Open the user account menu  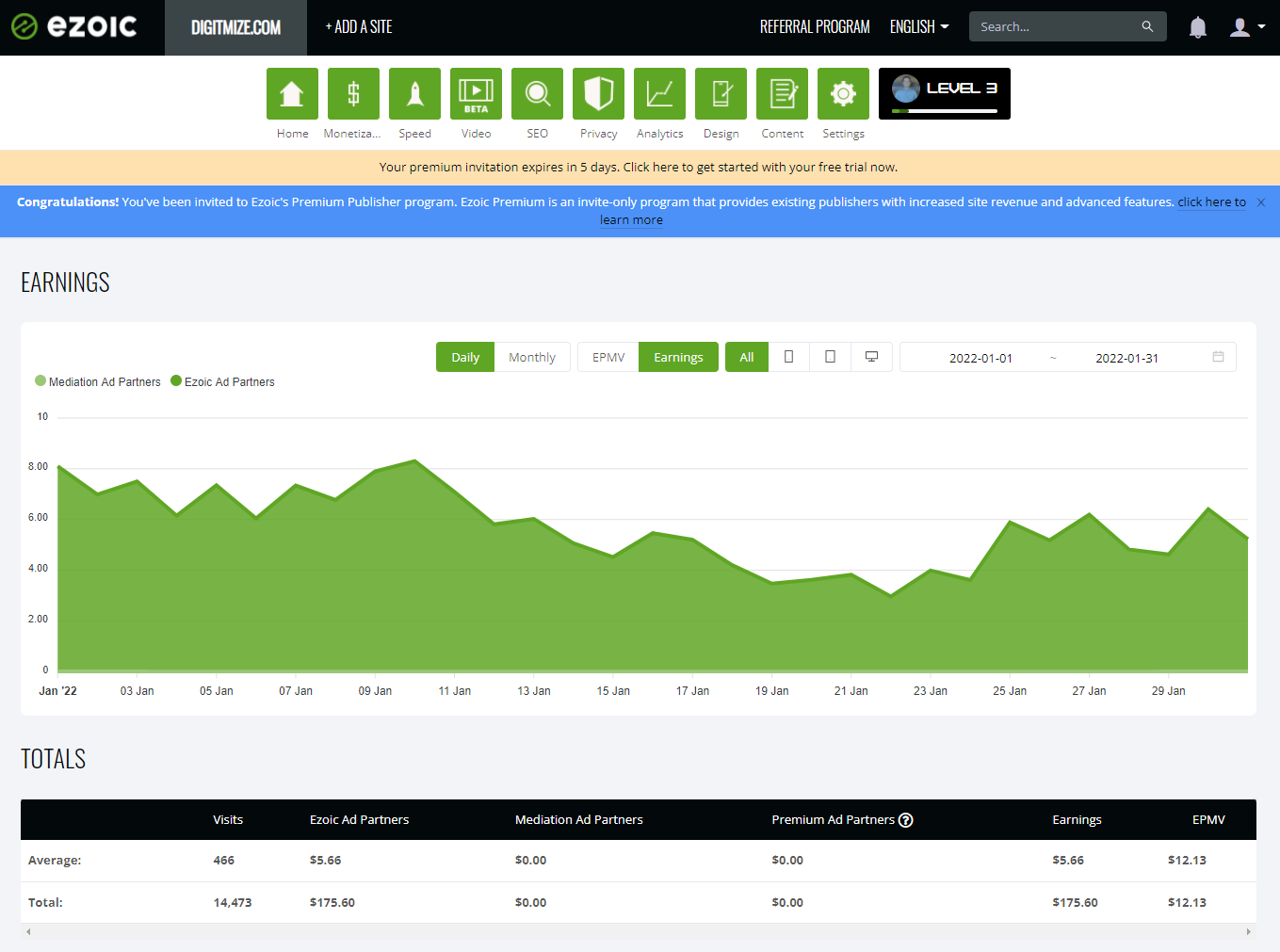1247,27
